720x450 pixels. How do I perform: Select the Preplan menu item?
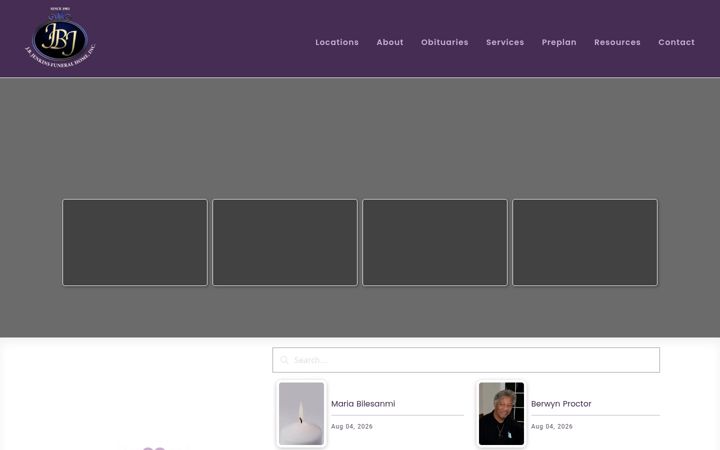click(559, 42)
